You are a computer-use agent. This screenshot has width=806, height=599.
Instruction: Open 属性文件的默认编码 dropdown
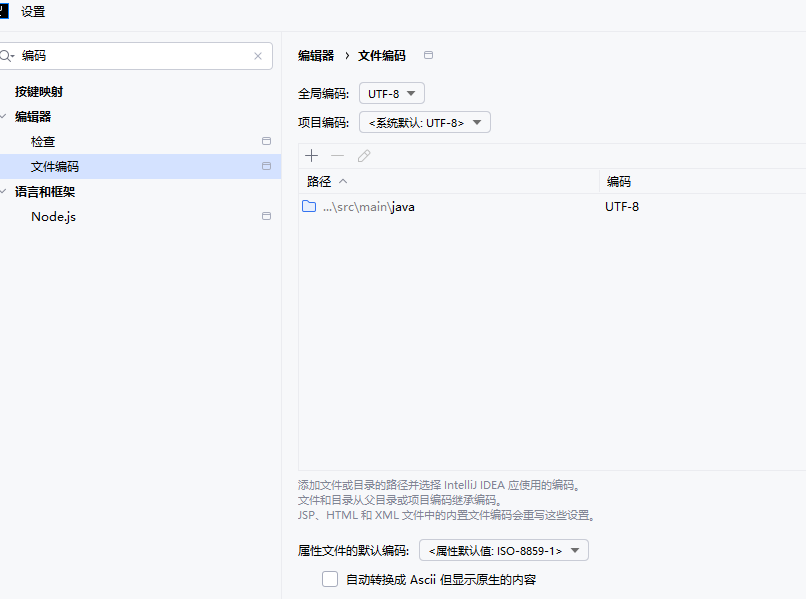point(504,551)
